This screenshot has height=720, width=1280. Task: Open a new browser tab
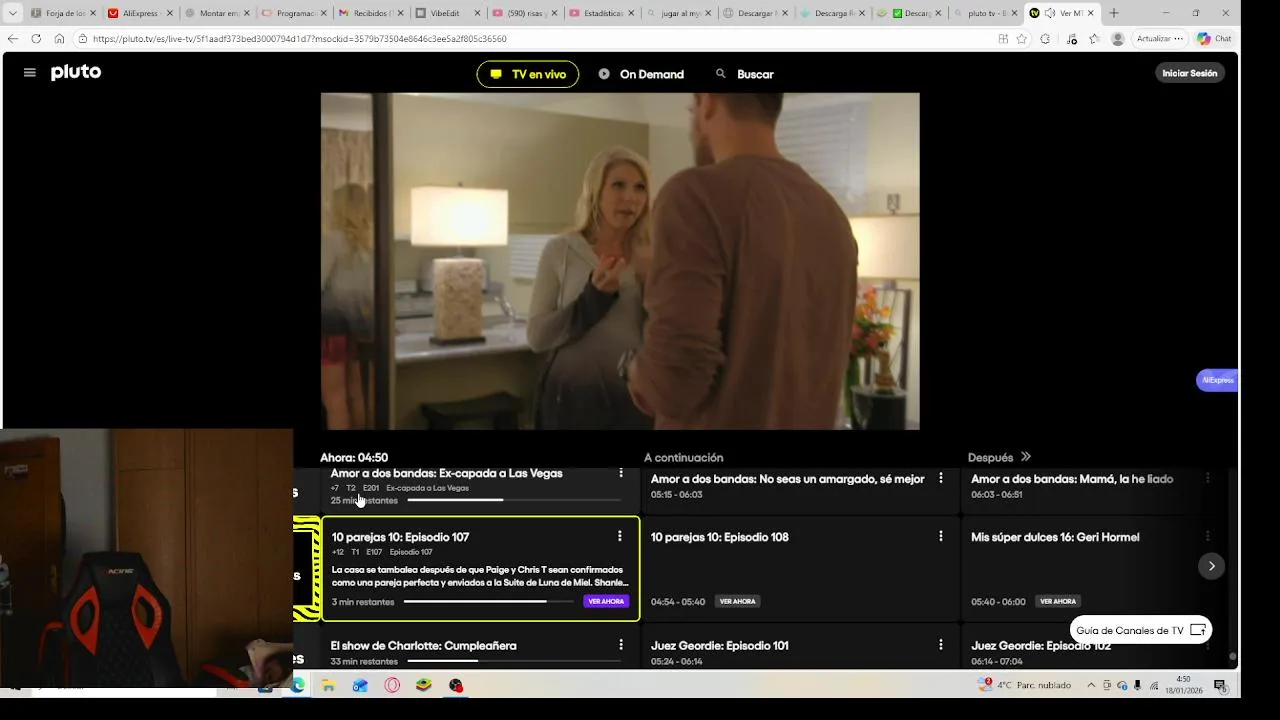pos(1114,13)
